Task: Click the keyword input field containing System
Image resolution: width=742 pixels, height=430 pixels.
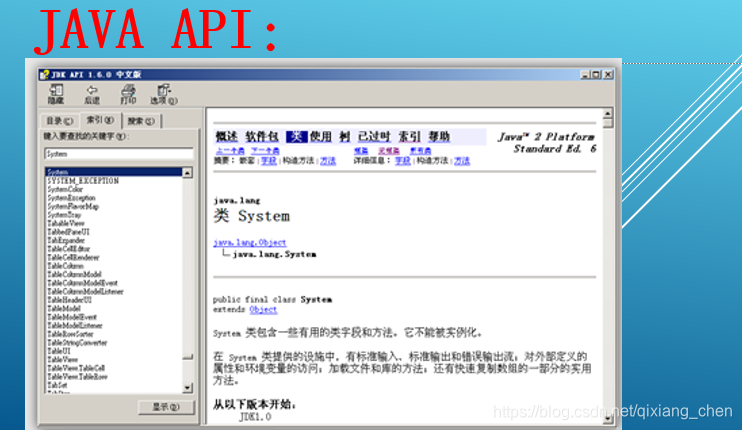Action: coord(119,154)
